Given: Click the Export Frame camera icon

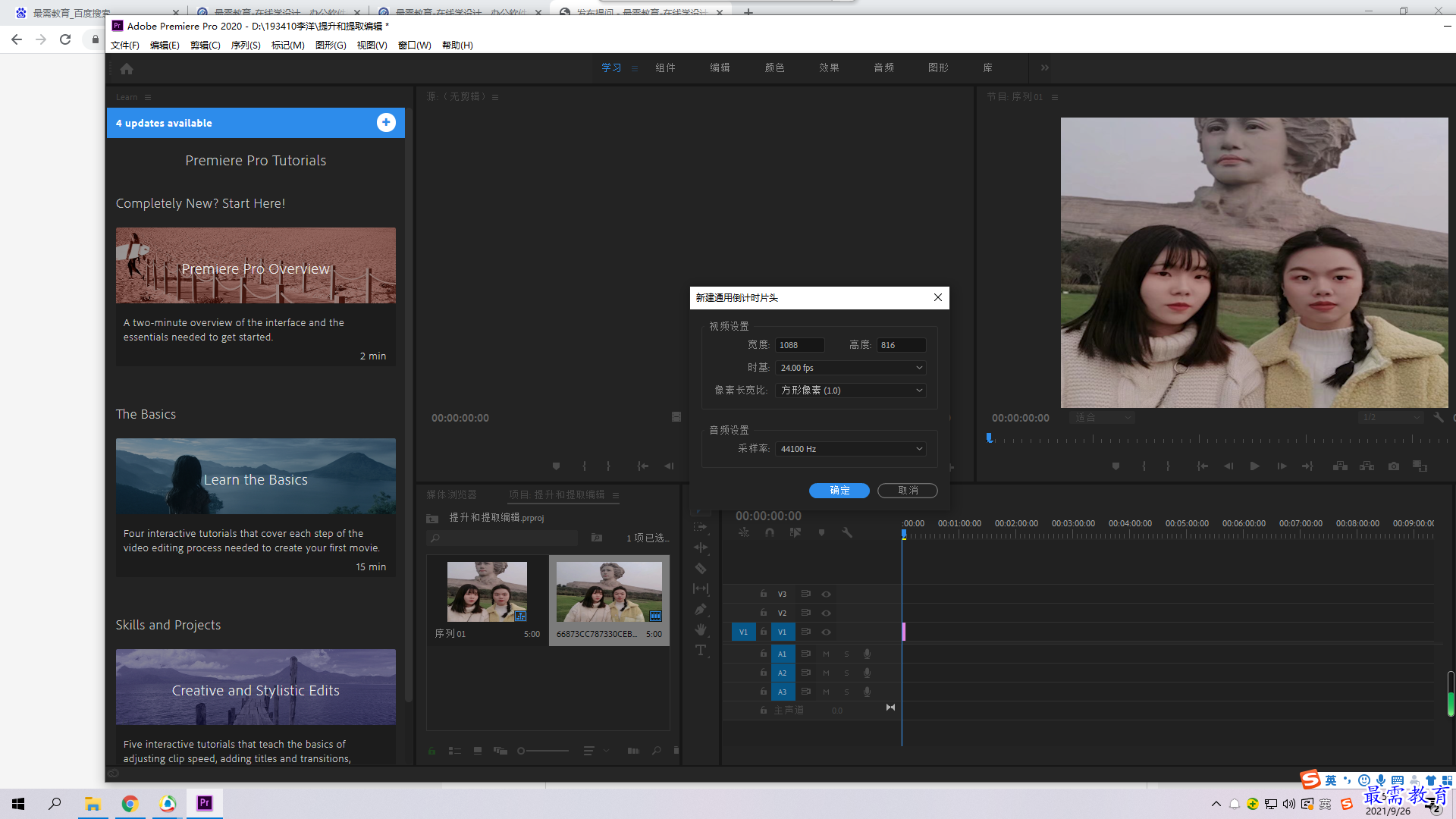Looking at the screenshot, I should pyautogui.click(x=1394, y=466).
